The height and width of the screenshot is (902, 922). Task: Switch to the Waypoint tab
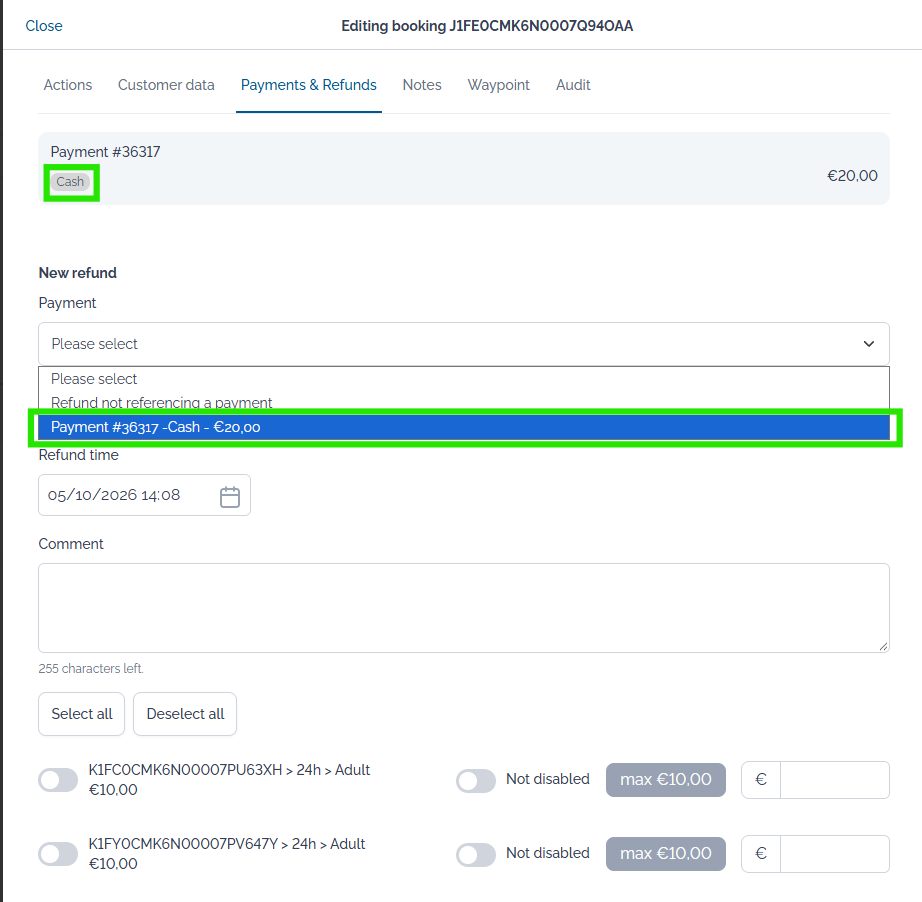[x=499, y=85]
